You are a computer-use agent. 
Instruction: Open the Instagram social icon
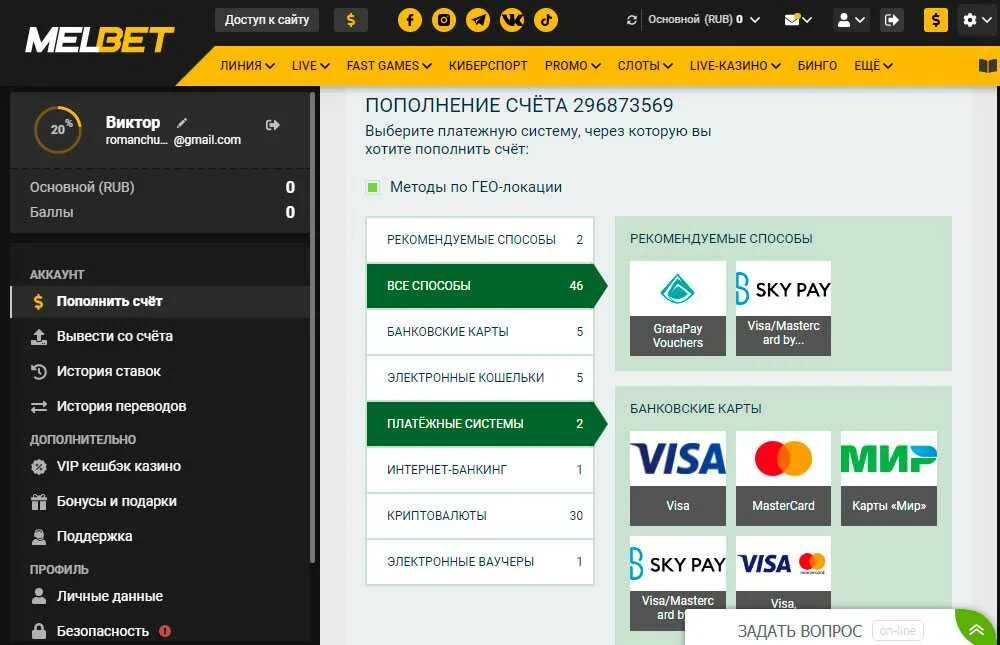coord(444,20)
